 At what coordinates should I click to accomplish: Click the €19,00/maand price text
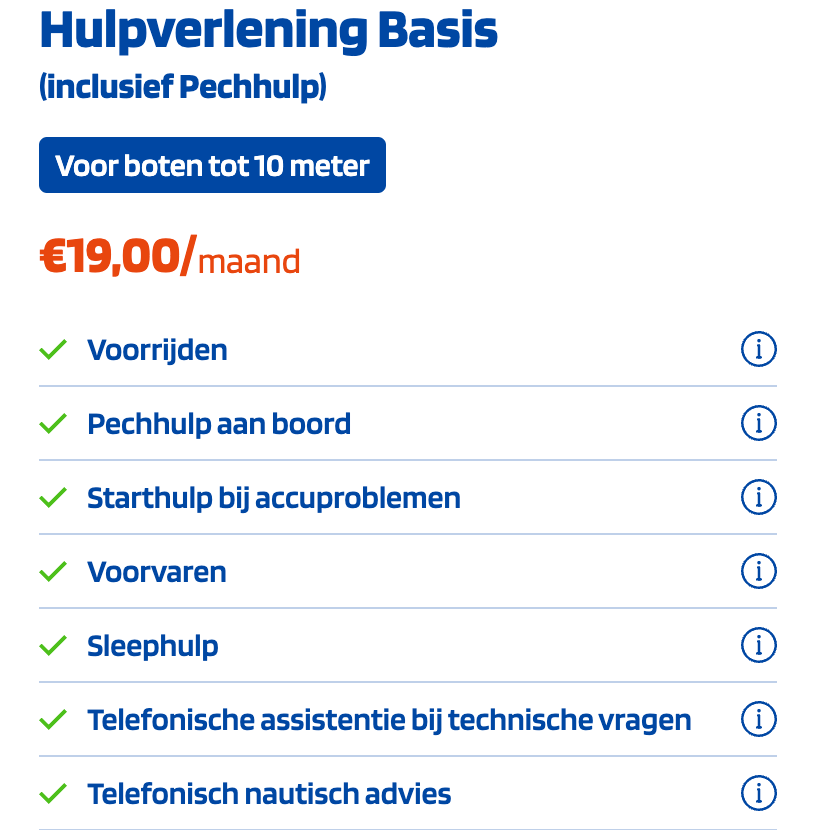pos(170,257)
